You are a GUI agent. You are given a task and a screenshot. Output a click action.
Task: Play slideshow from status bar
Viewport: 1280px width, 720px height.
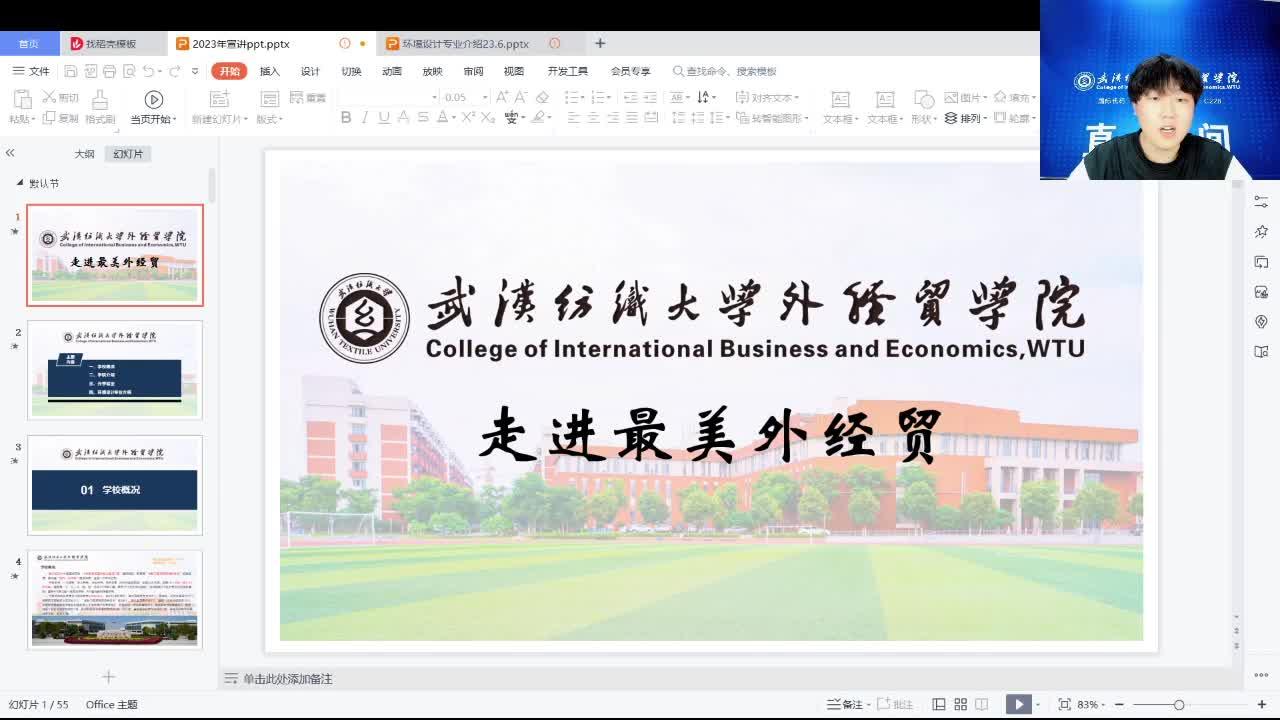(1018, 704)
